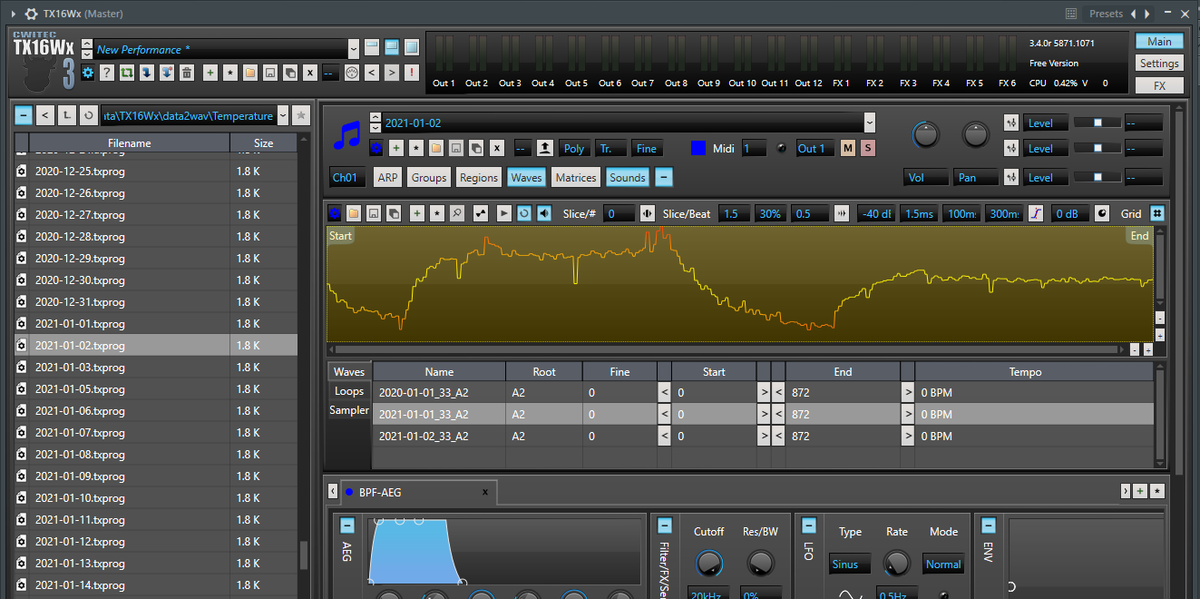Toggle the speaker audition button
The image size is (1200, 599).
[x=543, y=213]
